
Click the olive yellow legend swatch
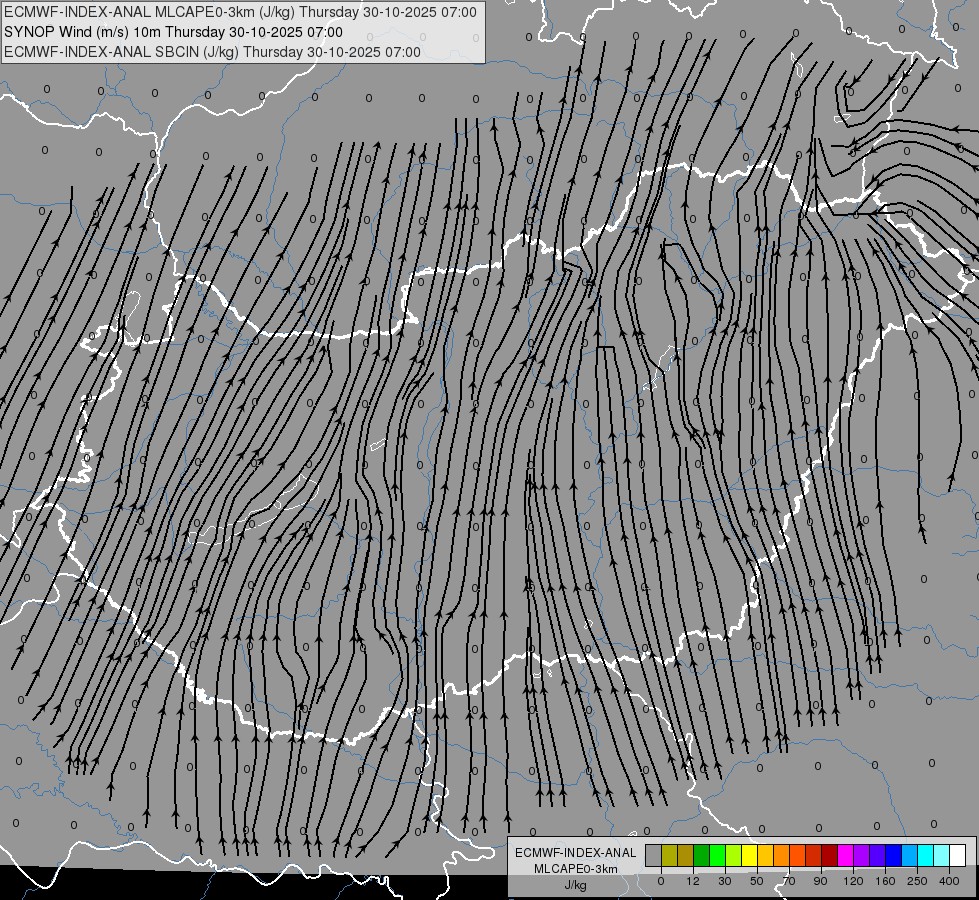tap(669, 855)
